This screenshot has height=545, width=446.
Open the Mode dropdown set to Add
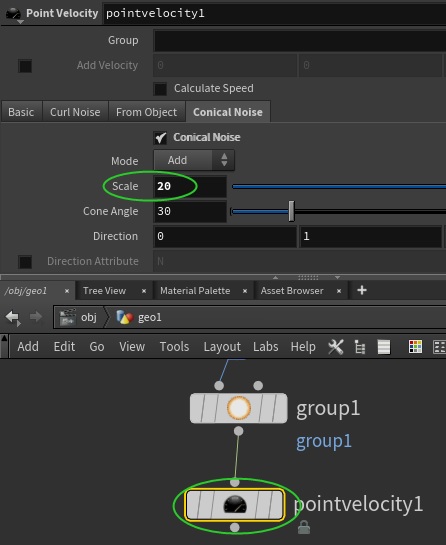coord(194,160)
